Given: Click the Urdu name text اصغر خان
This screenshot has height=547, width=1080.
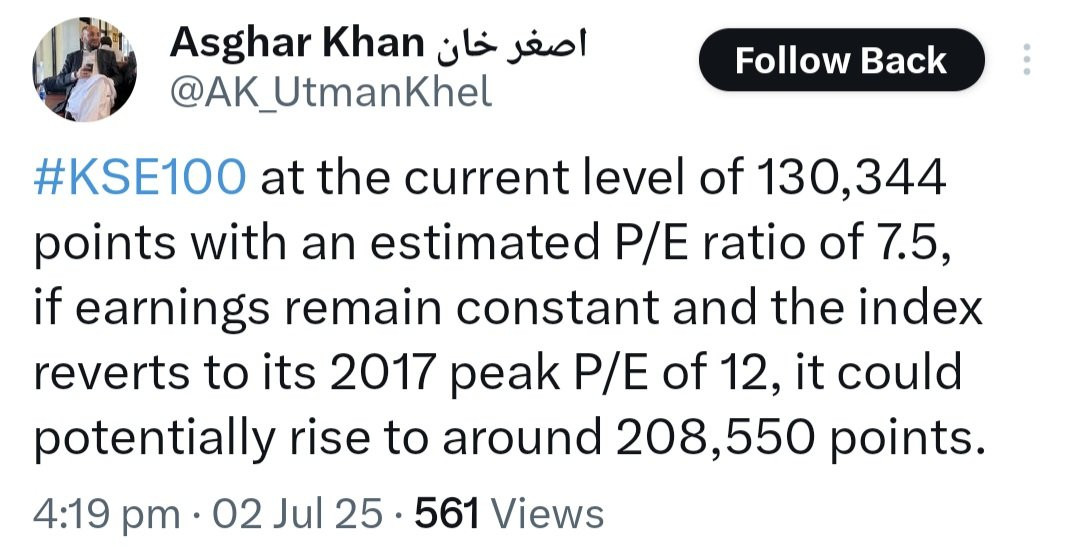Looking at the screenshot, I should click(x=510, y=44).
